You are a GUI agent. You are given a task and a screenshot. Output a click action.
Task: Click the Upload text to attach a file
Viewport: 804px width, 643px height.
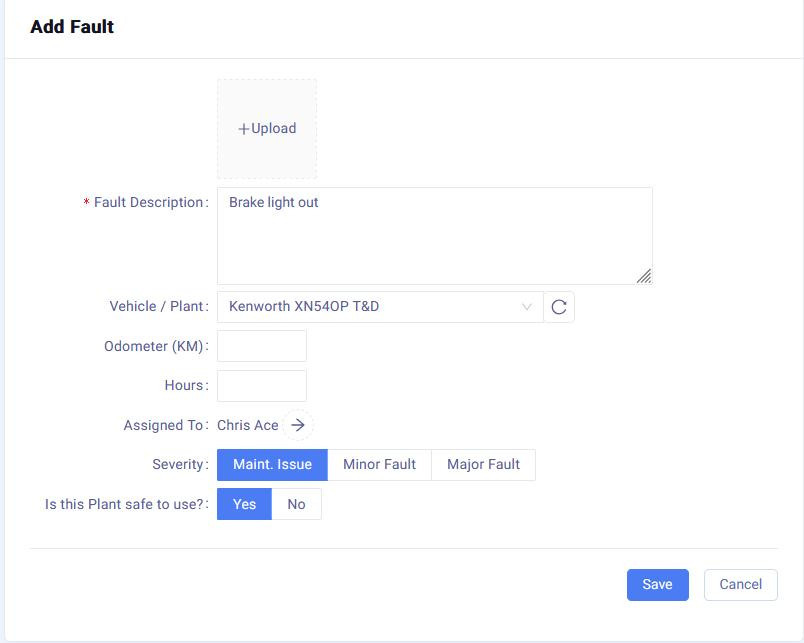coord(274,129)
